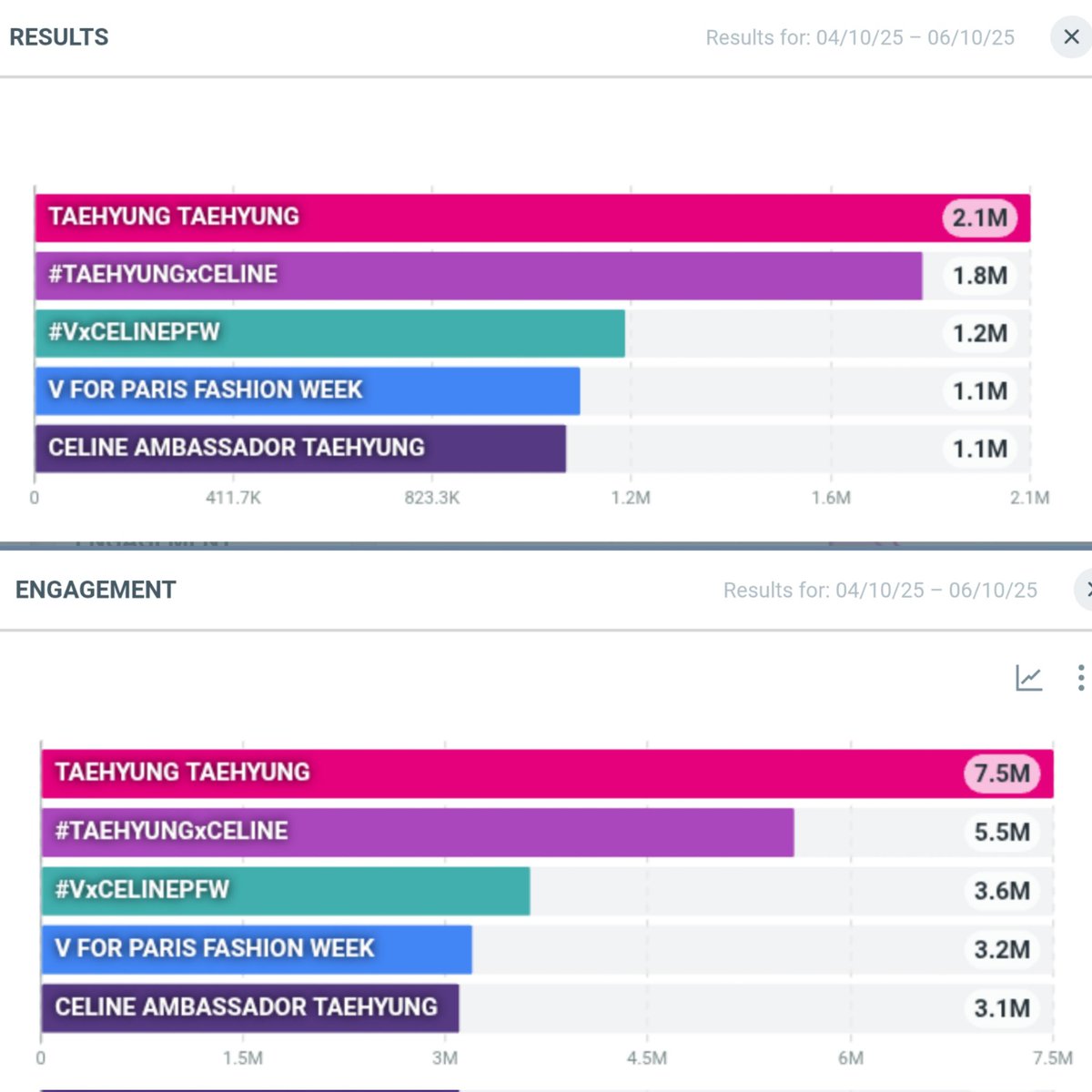Click TAEHYUNG TAEHYUNG bar in Engagement chart

click(x=547, y=773)
